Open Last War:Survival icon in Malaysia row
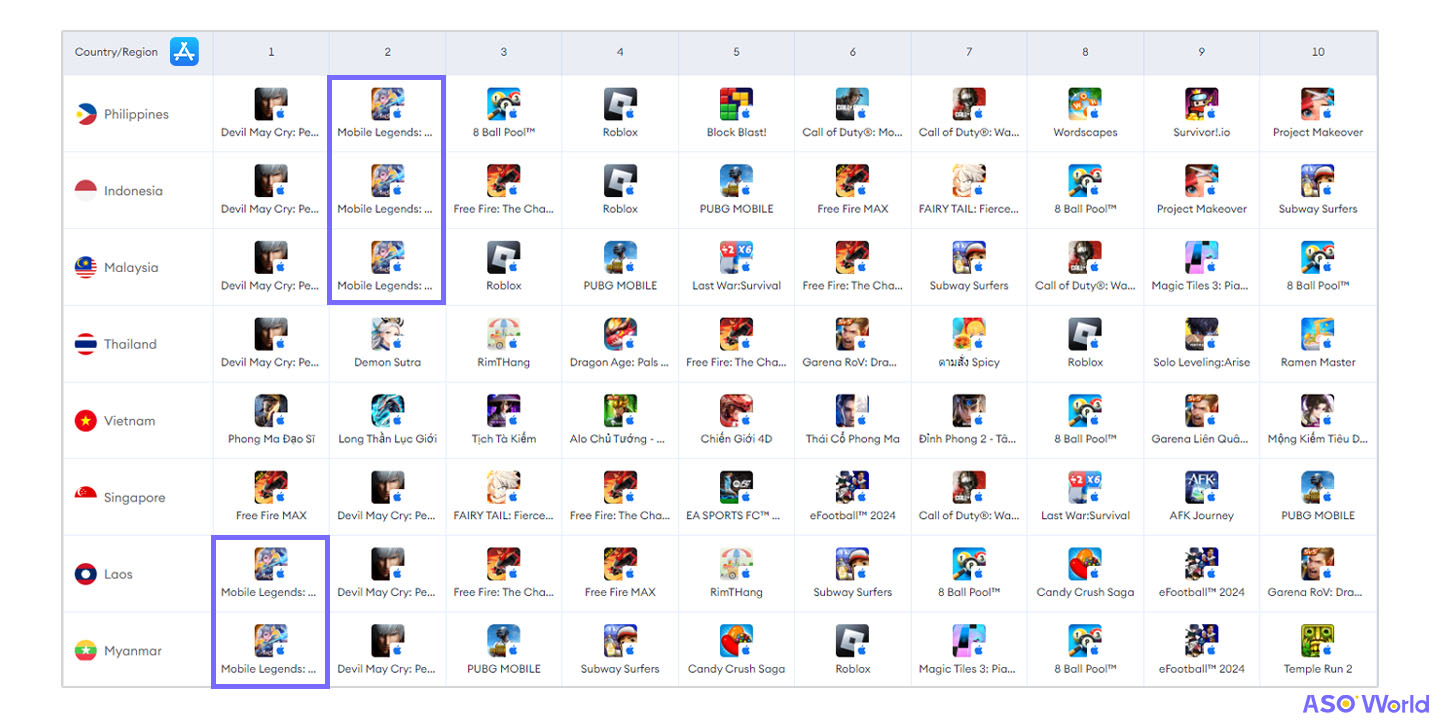Screen dimensions: 1440x721 [x=736, y=258]
